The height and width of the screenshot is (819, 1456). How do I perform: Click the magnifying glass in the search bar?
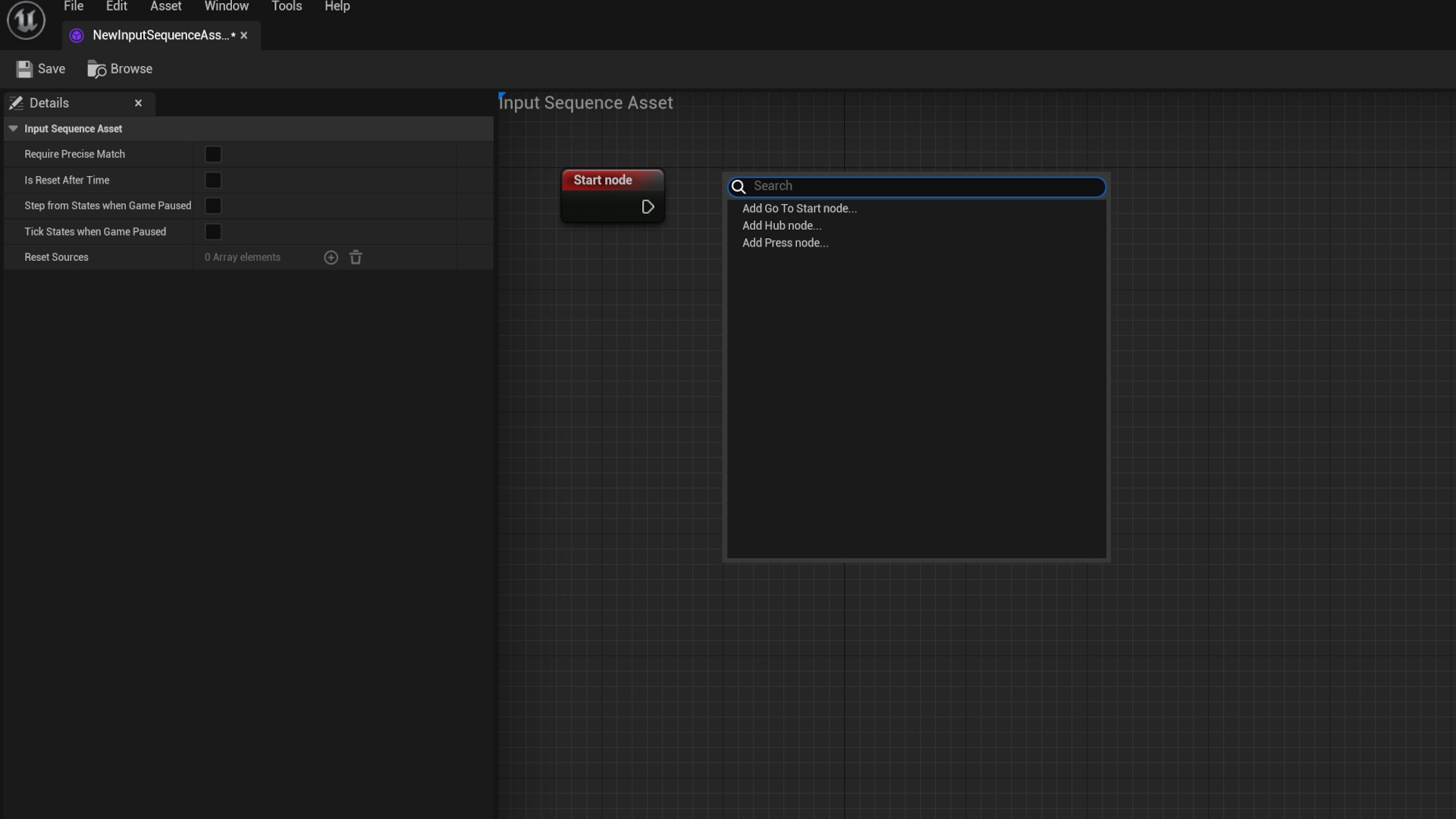[739, 187]
